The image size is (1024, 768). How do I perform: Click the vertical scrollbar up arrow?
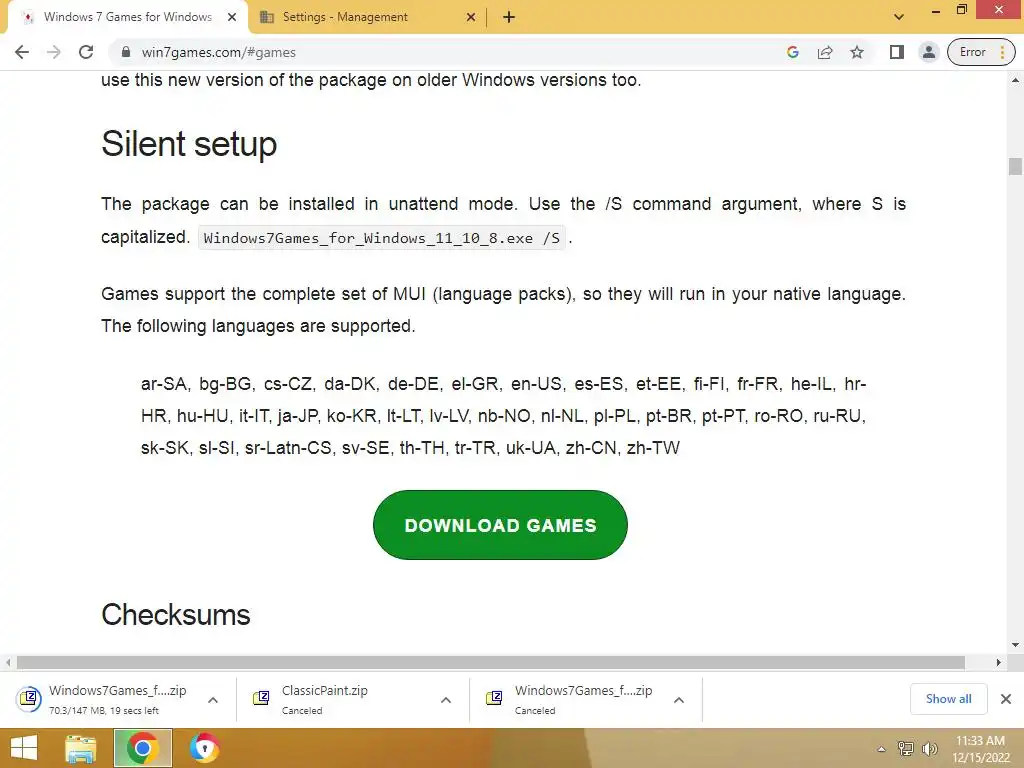pyautogui.click(x=1015, y=80)
